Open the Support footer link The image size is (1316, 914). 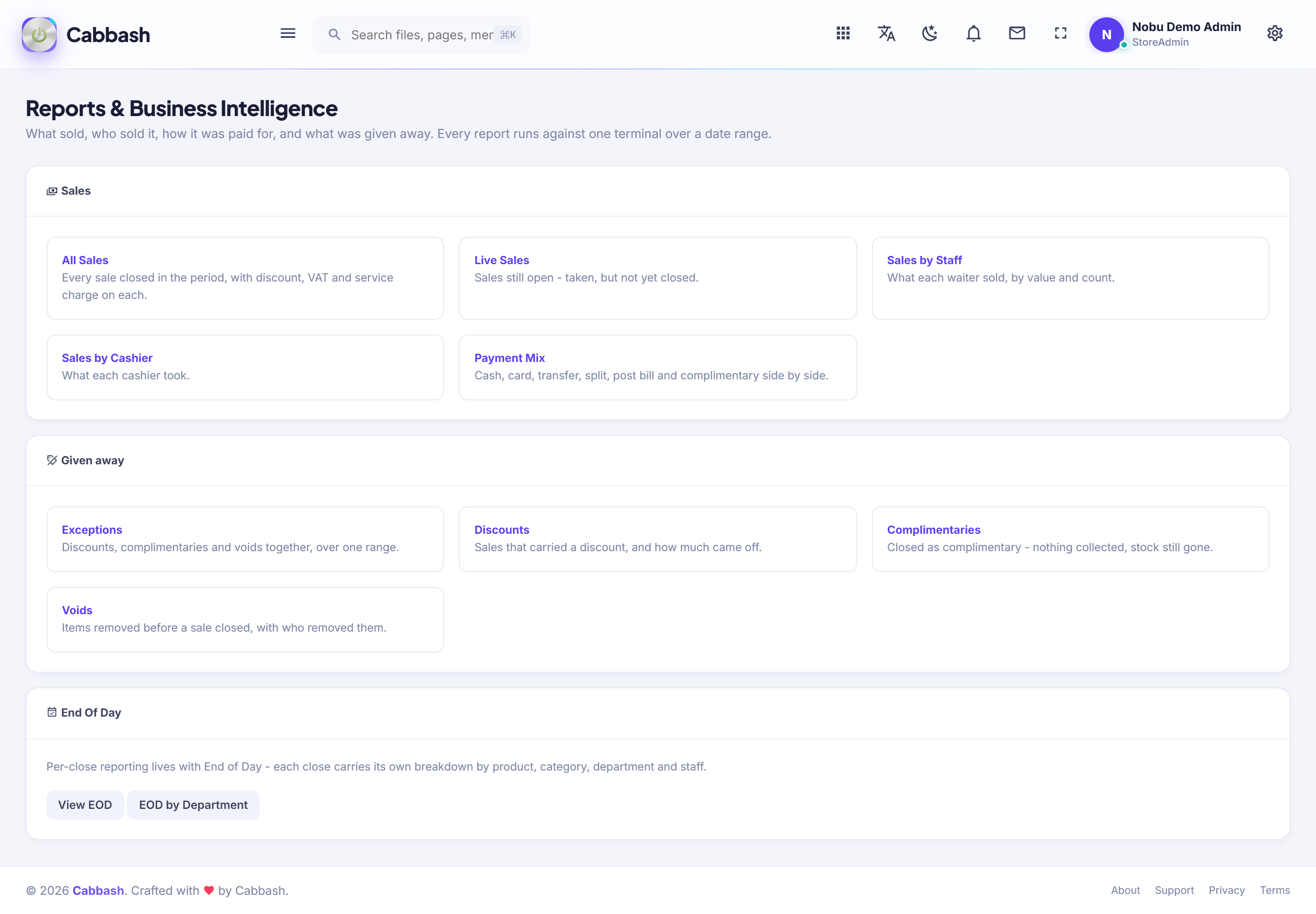pyautogui.click(x=1174, y=891)
